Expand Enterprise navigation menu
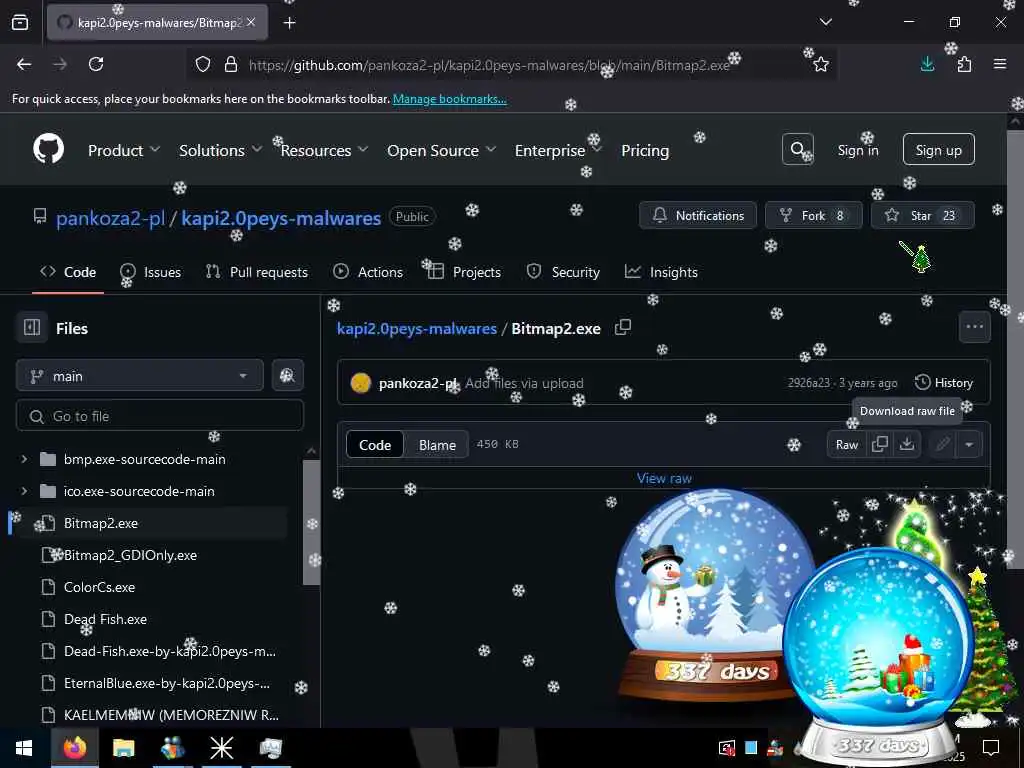The height and width of the screenshot is (768, 1024). click(x=558, y=150)
